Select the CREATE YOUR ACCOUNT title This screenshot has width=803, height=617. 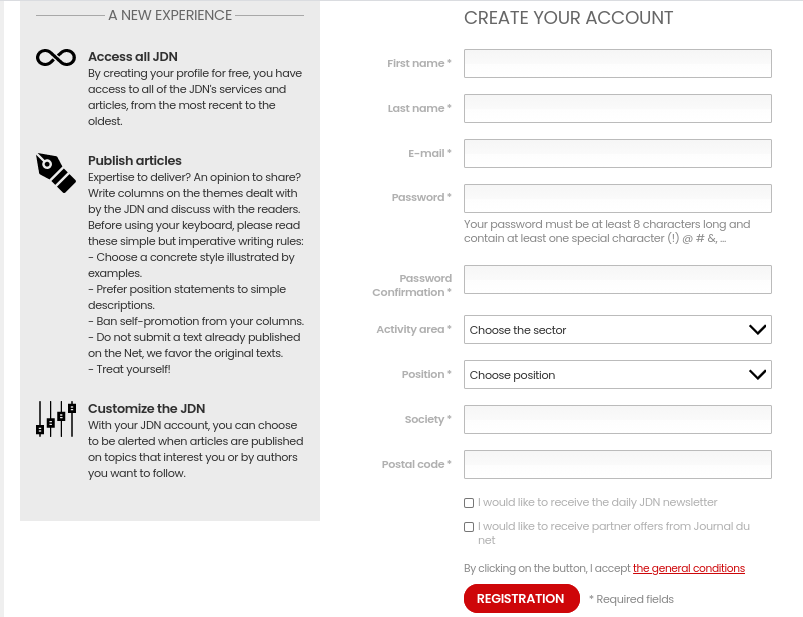click(567, 18)
